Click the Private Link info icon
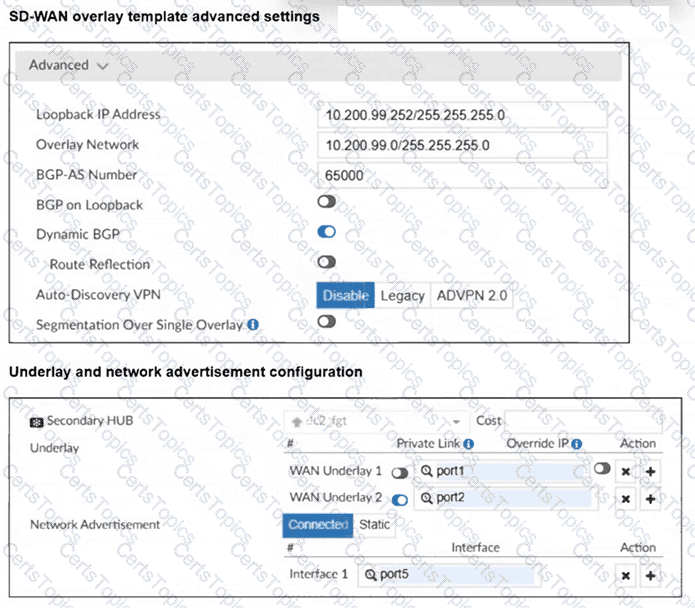This screenshot has height=608, width=695. click(469, 444)
